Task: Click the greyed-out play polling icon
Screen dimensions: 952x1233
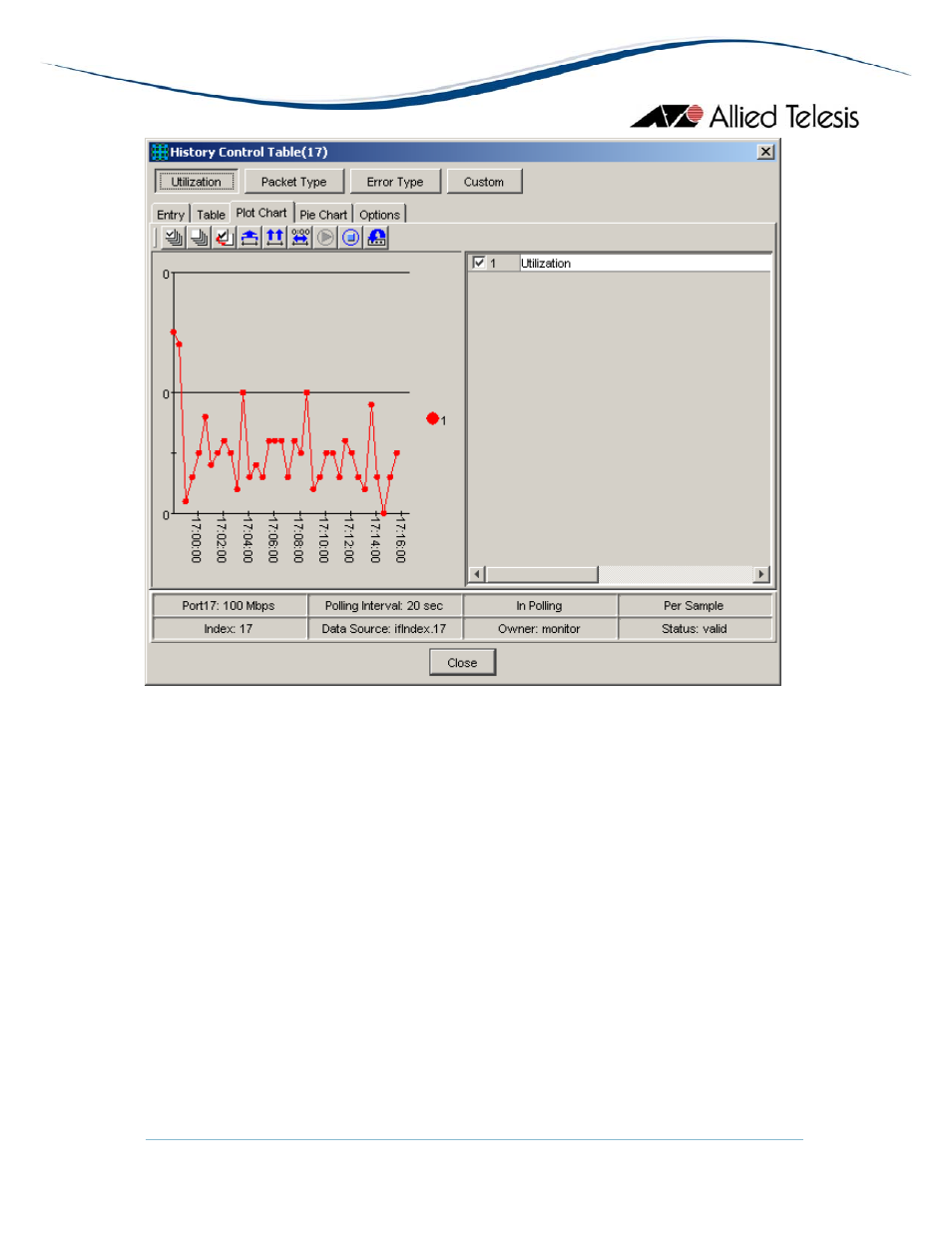Action: (325, 238)
